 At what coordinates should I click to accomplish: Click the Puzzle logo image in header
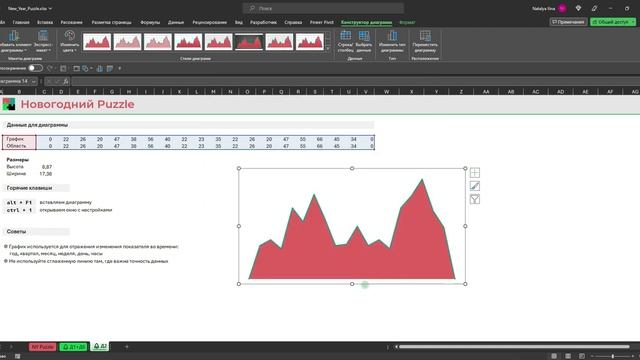[x=9, y=104]
